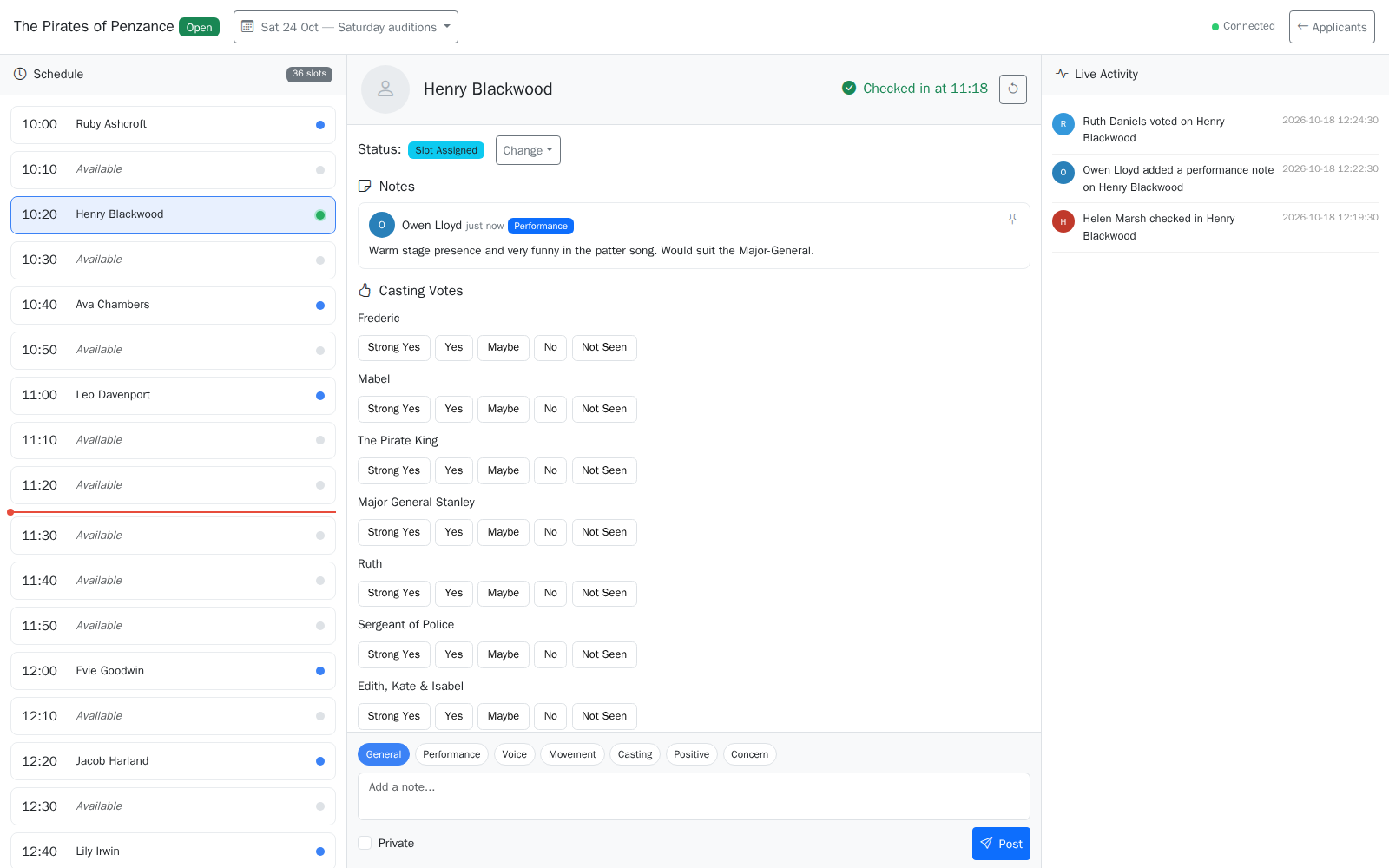
Task: Select the Concern note tag
Action: 749,754
